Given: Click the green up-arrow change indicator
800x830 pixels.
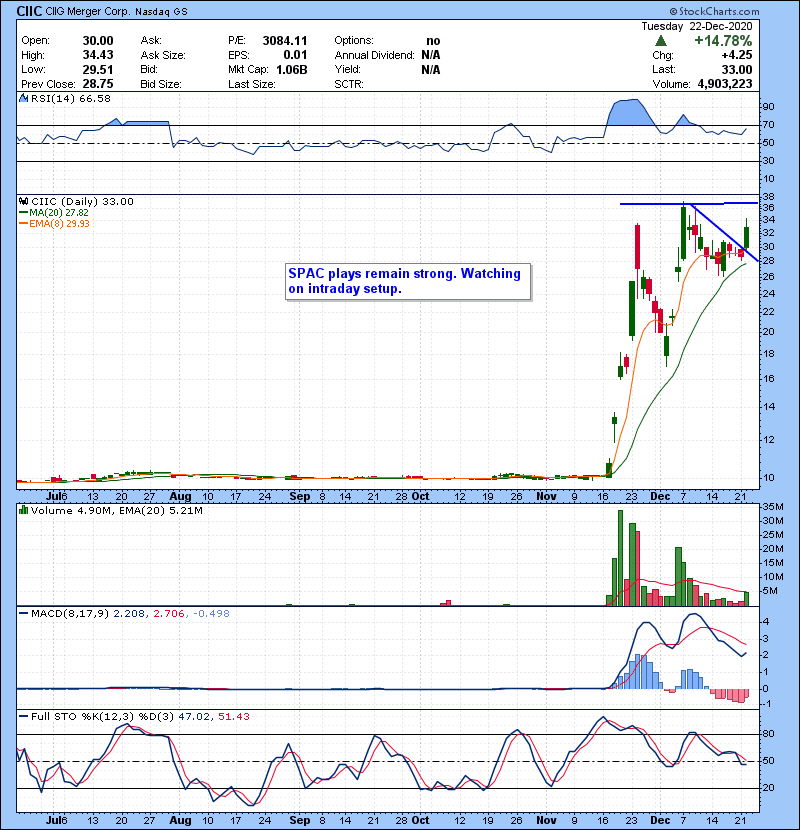Looking at the screenshot, I should (660, 41).
